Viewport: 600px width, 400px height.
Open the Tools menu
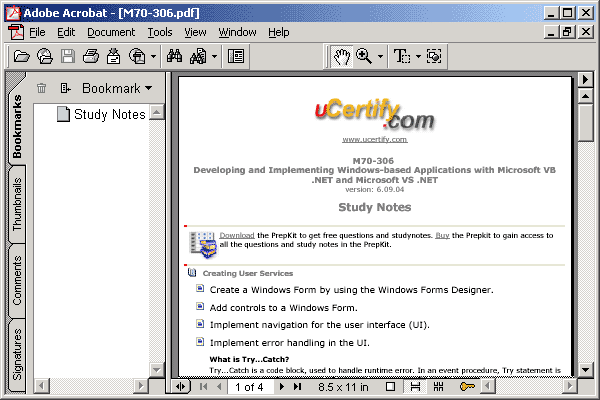[x=160, y=33]
